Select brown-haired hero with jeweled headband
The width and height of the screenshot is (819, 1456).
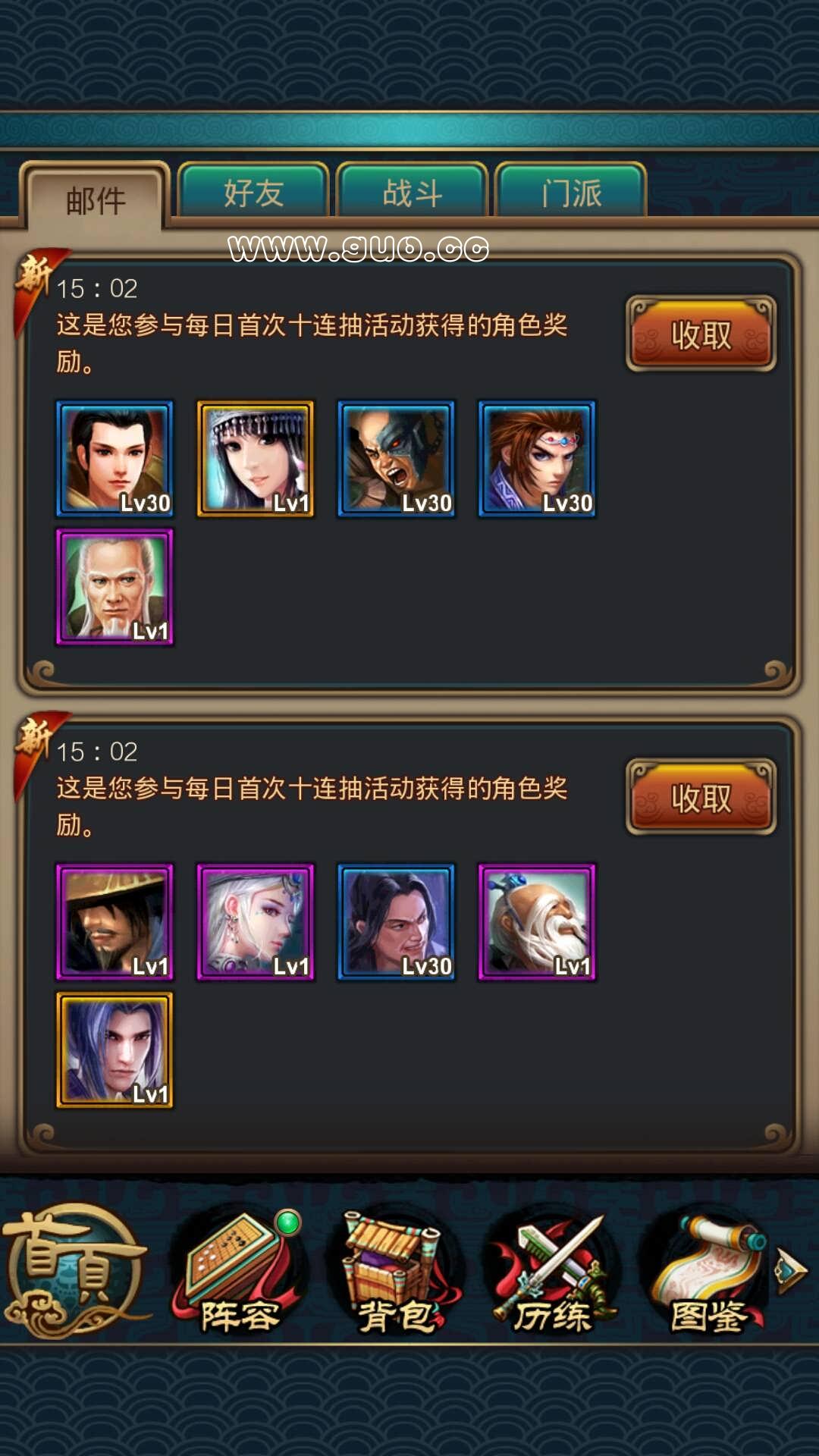[x=537, y=460]
